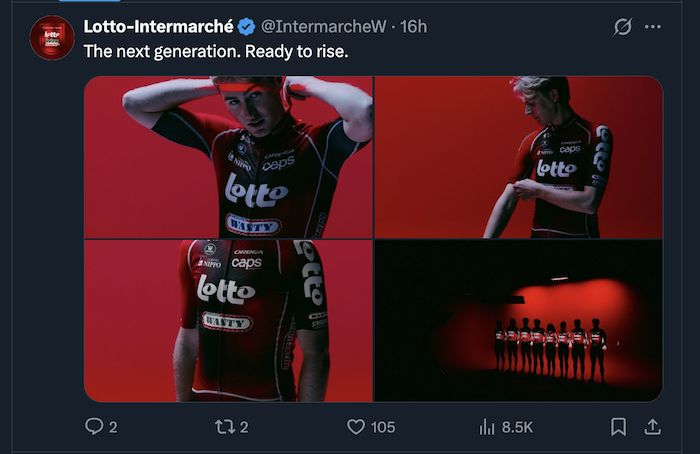Screen dimensions: 700x454
Task: Click the Lotto-Intermarché account name
Action: coord(158,25)
